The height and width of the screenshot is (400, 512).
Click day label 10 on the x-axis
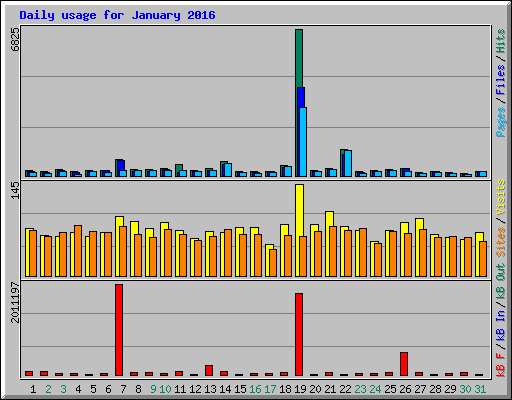[165, 389]
